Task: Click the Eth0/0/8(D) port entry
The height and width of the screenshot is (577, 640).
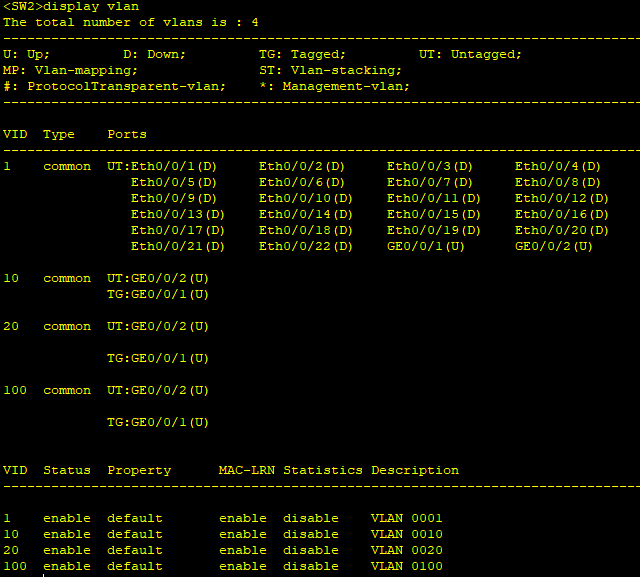Action: point(558,182)
